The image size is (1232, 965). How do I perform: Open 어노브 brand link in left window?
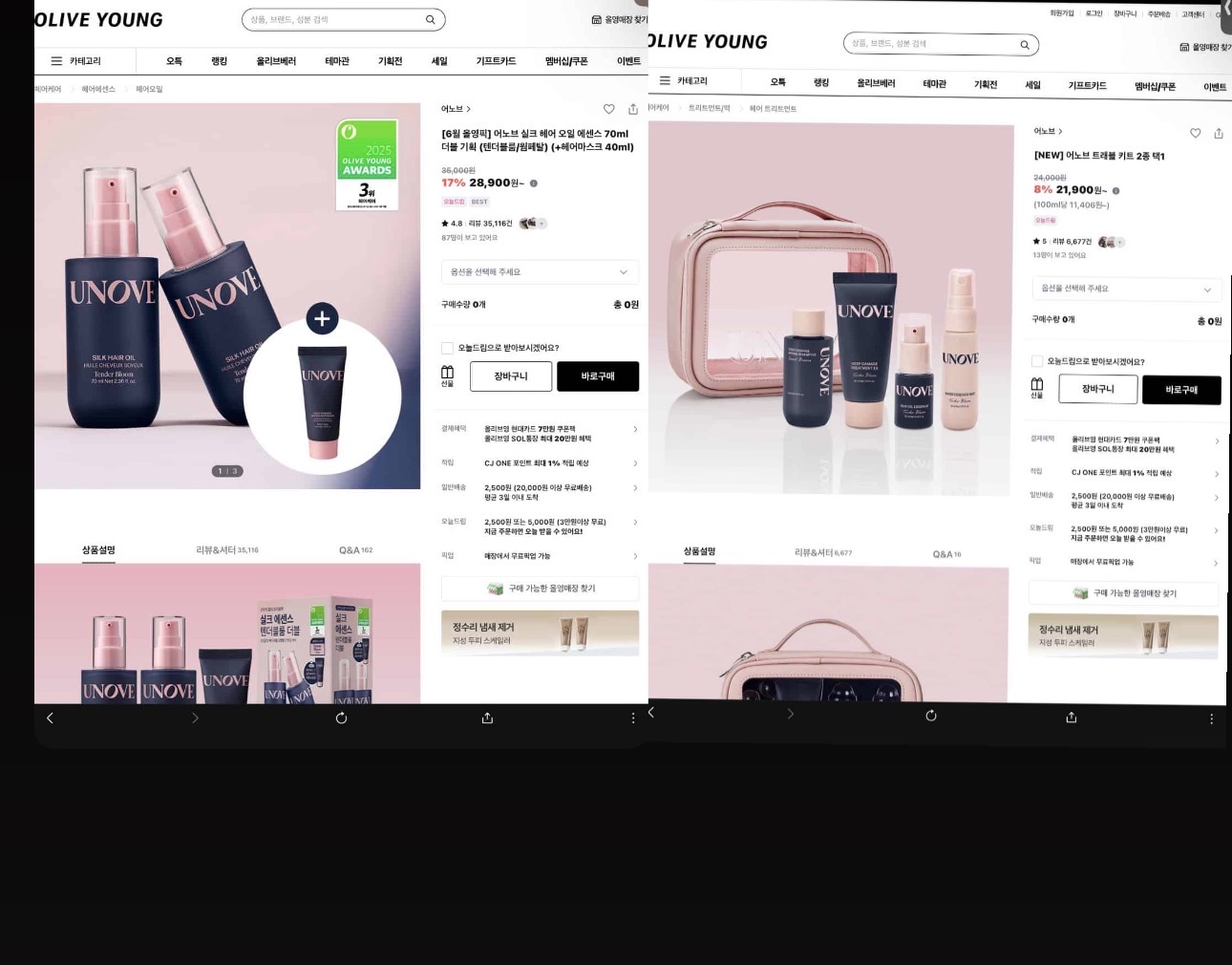456,109
